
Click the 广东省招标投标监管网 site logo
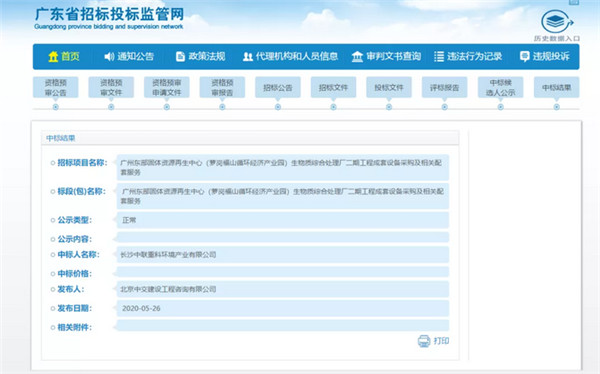click(109, 18)
